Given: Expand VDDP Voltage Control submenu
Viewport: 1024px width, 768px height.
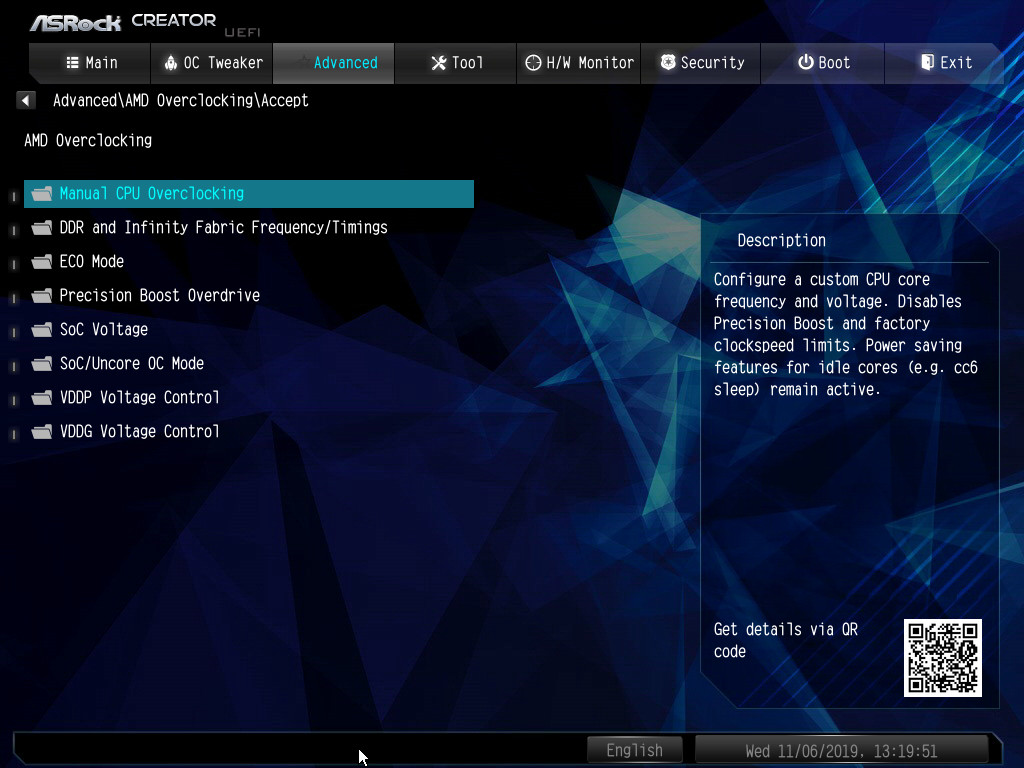Looking at the screenshot, I should coord(139,397).
